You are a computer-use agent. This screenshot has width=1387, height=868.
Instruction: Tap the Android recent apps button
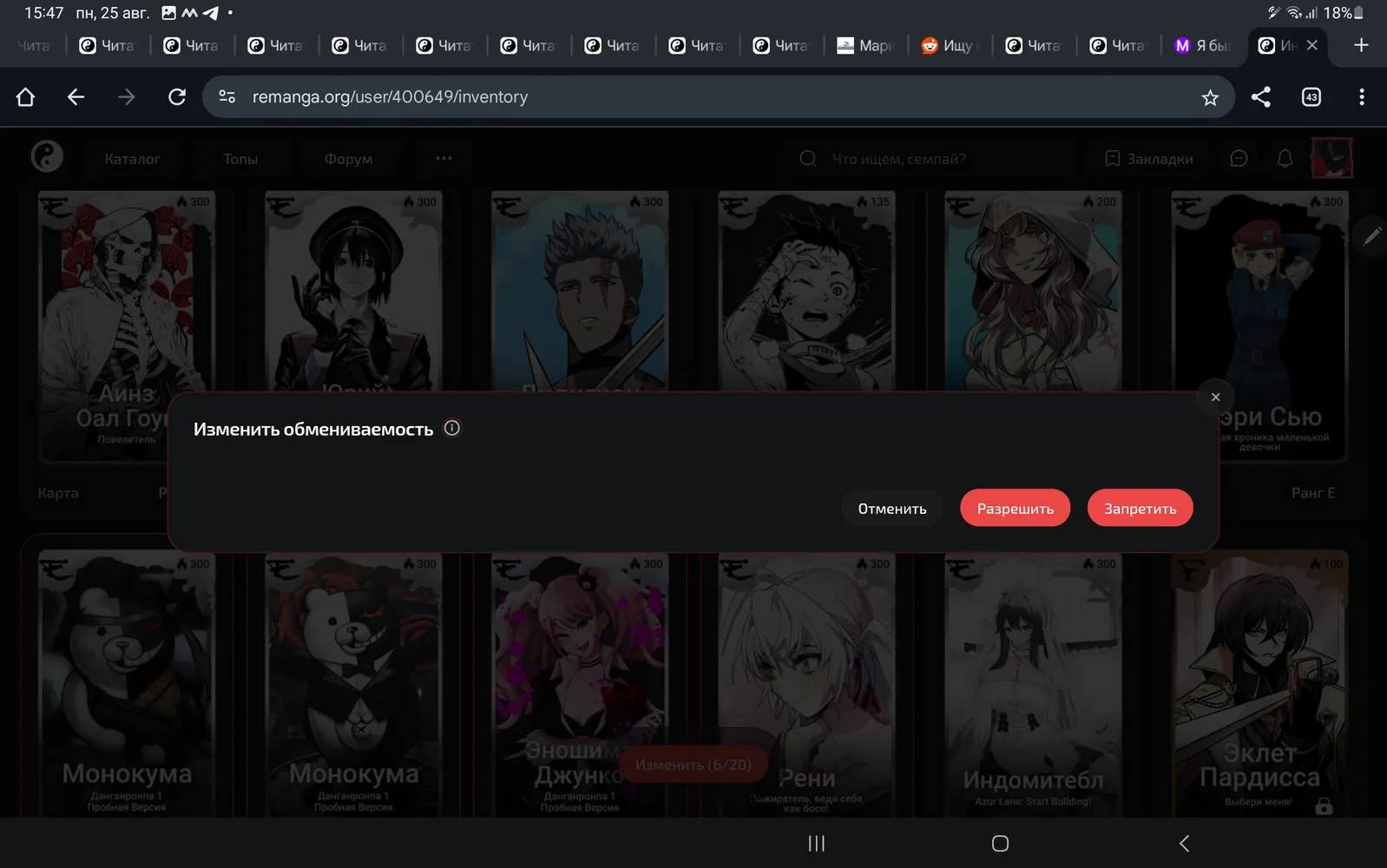[x=816, y=843]
